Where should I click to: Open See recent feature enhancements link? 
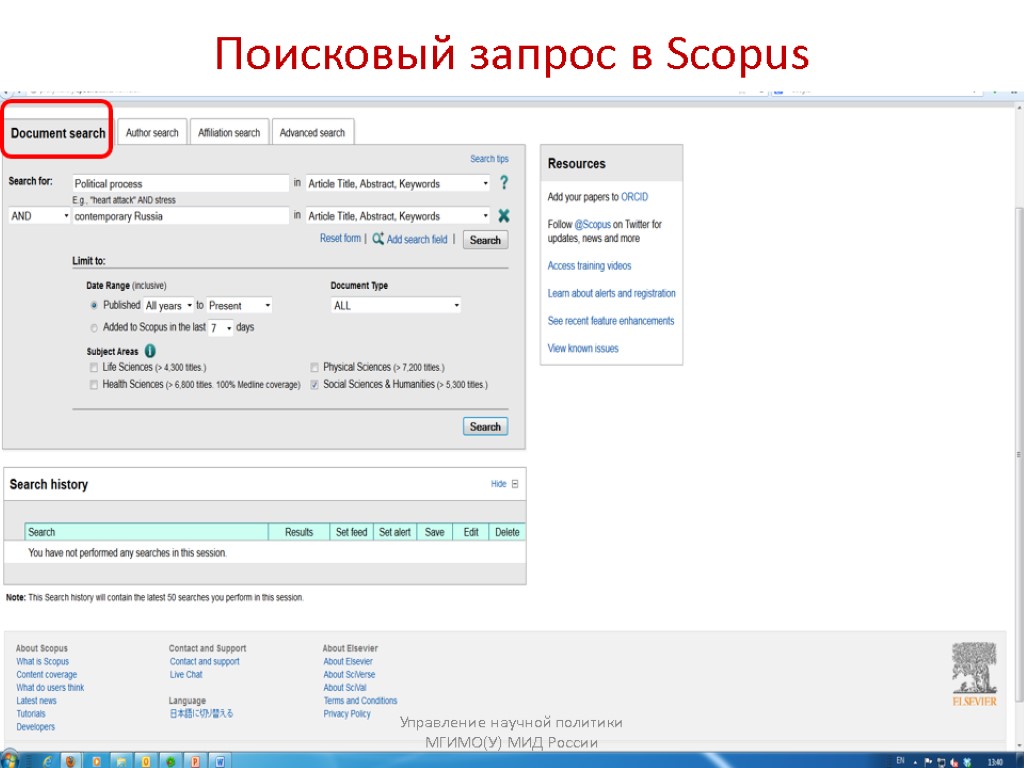(x=611, y=321)
